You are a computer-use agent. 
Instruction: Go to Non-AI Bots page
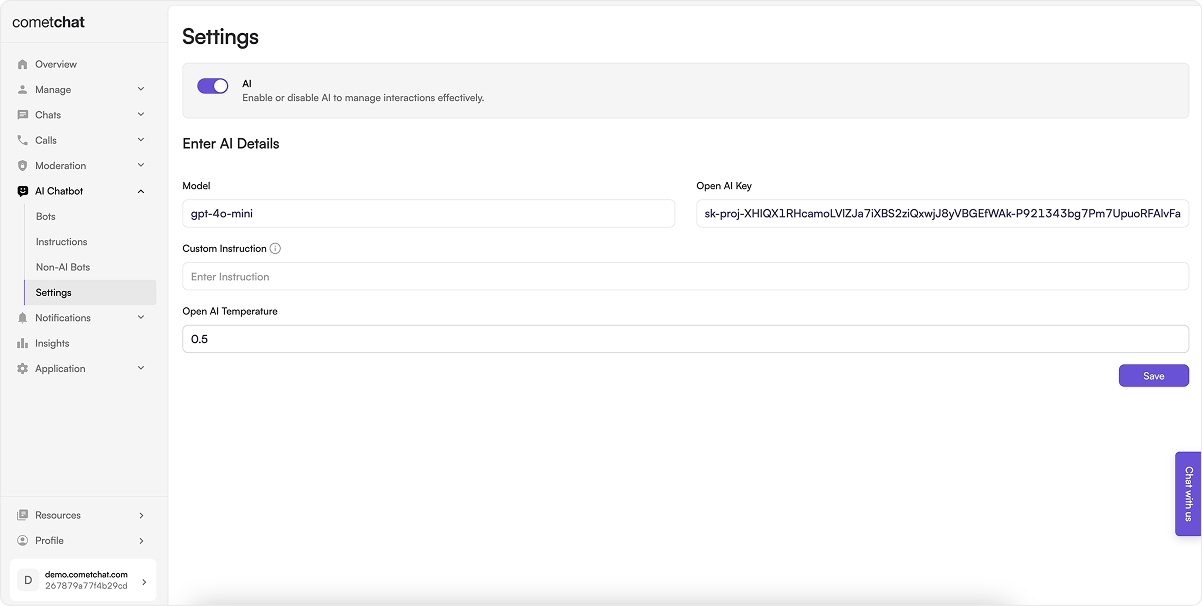coord(63,267)
